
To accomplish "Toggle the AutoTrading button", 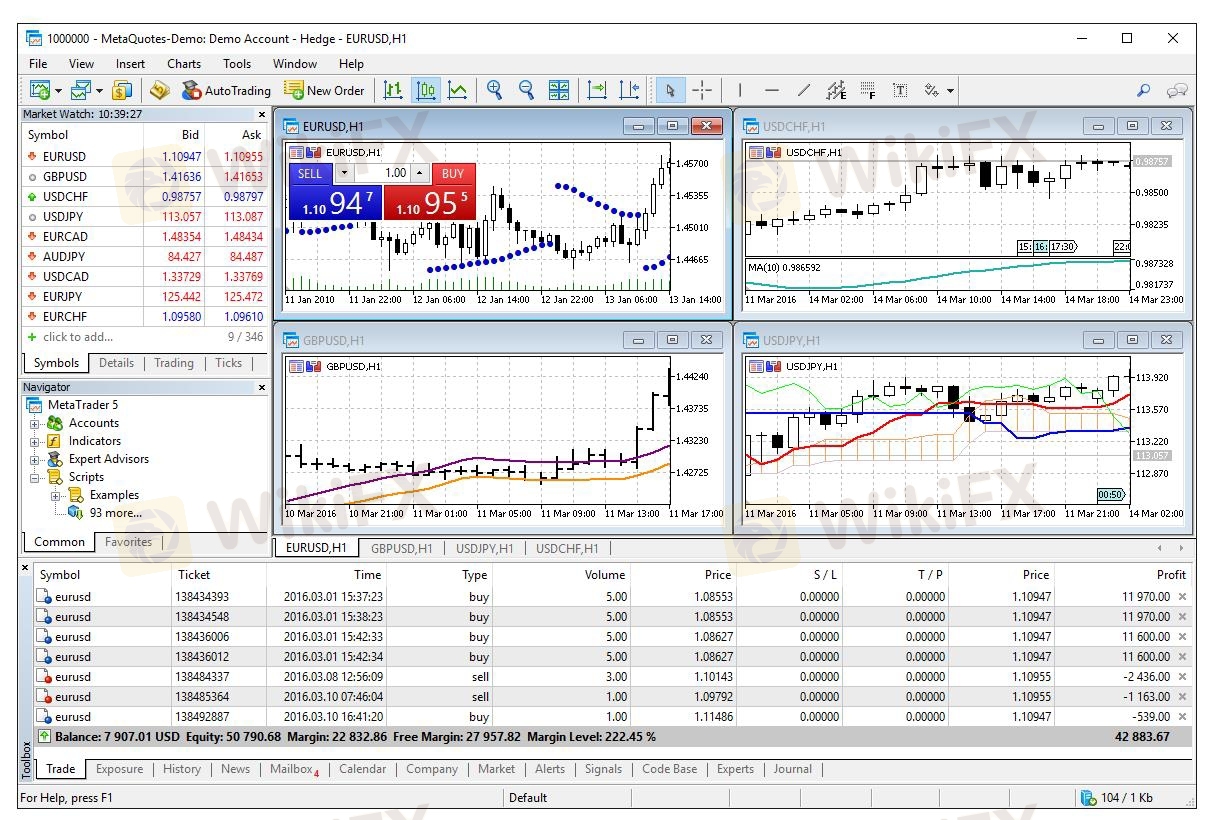I will click(x=226, y=90).
